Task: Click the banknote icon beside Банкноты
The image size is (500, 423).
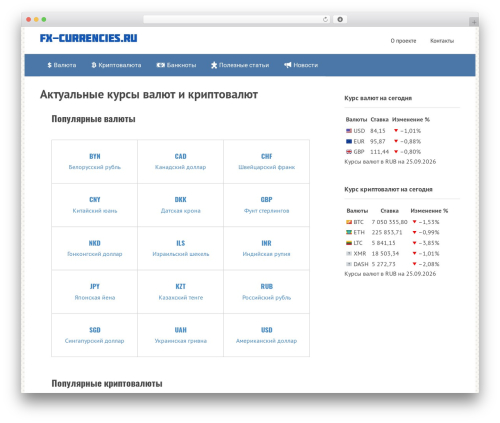Action: 161,65
